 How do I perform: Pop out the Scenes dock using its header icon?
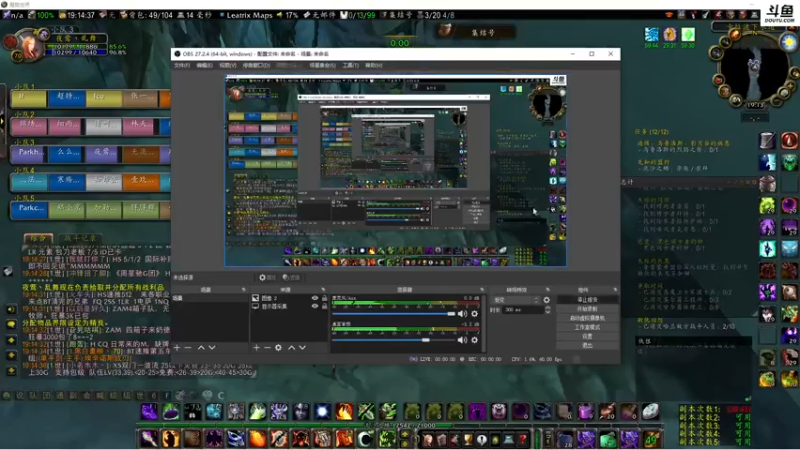pos(243,290)
